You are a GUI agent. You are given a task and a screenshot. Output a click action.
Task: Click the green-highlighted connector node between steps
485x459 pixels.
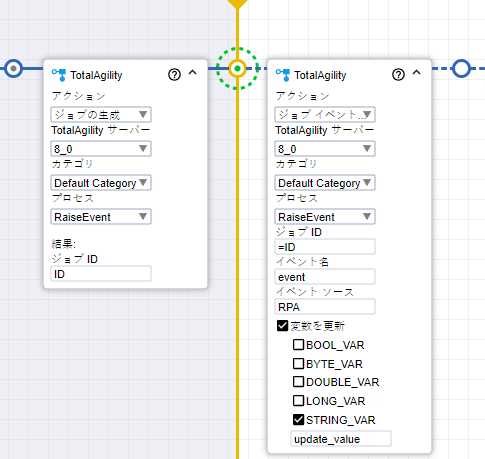[237, 69]
